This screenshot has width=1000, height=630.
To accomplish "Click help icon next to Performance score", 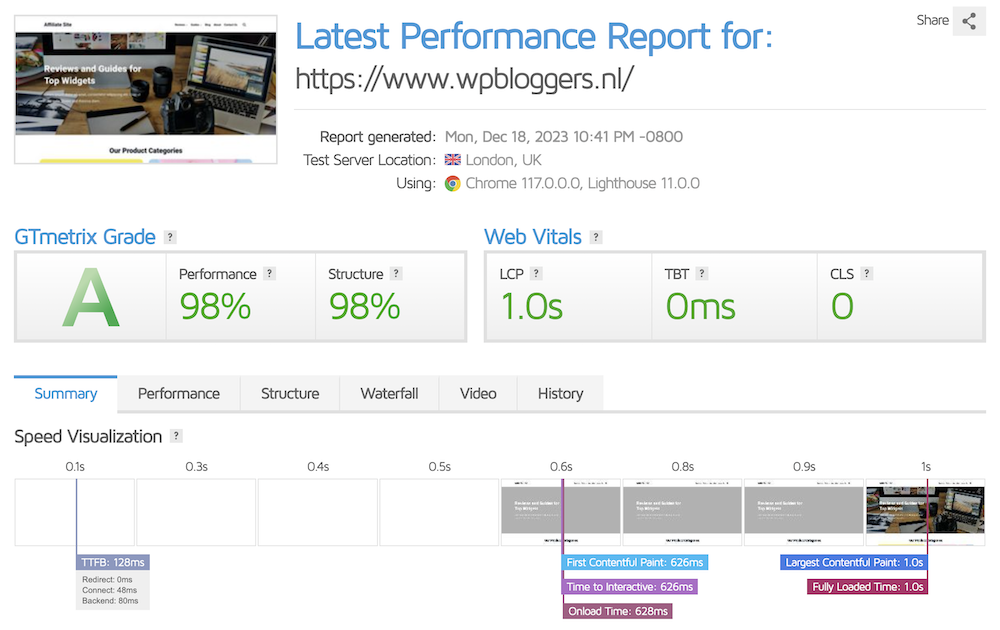I will point(270,274).
